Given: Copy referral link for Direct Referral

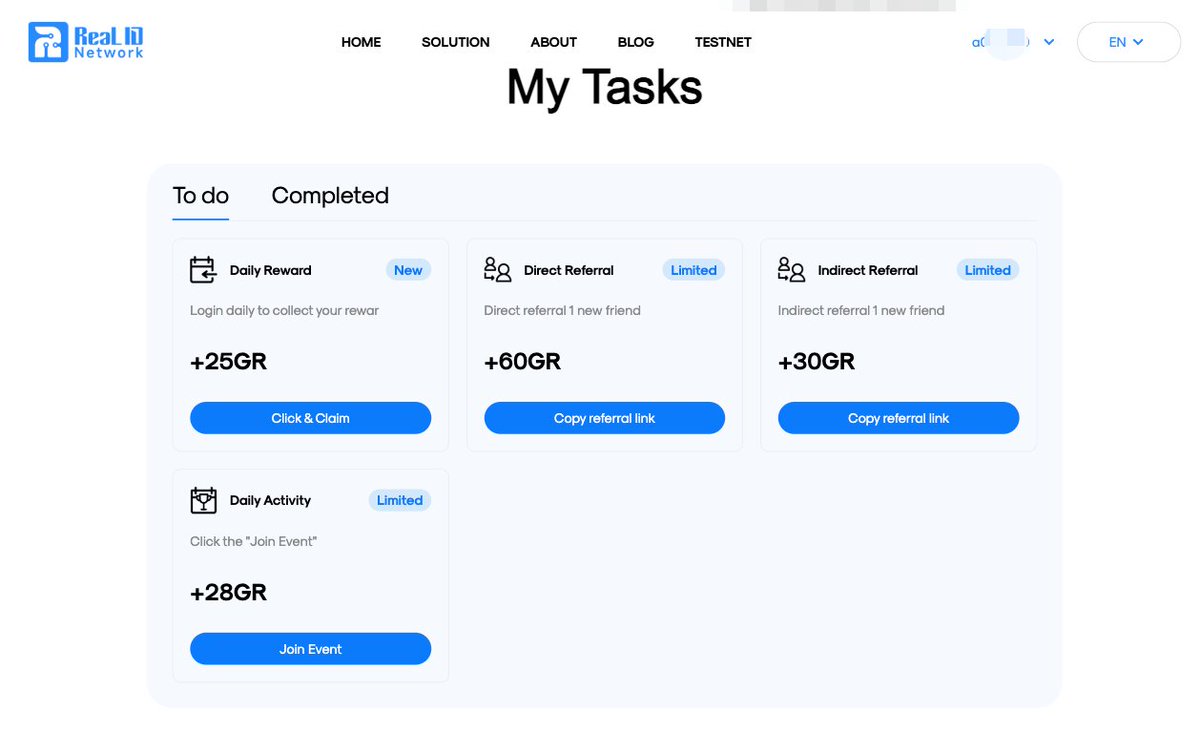Looking at the screenshot, I should point(604,418).
